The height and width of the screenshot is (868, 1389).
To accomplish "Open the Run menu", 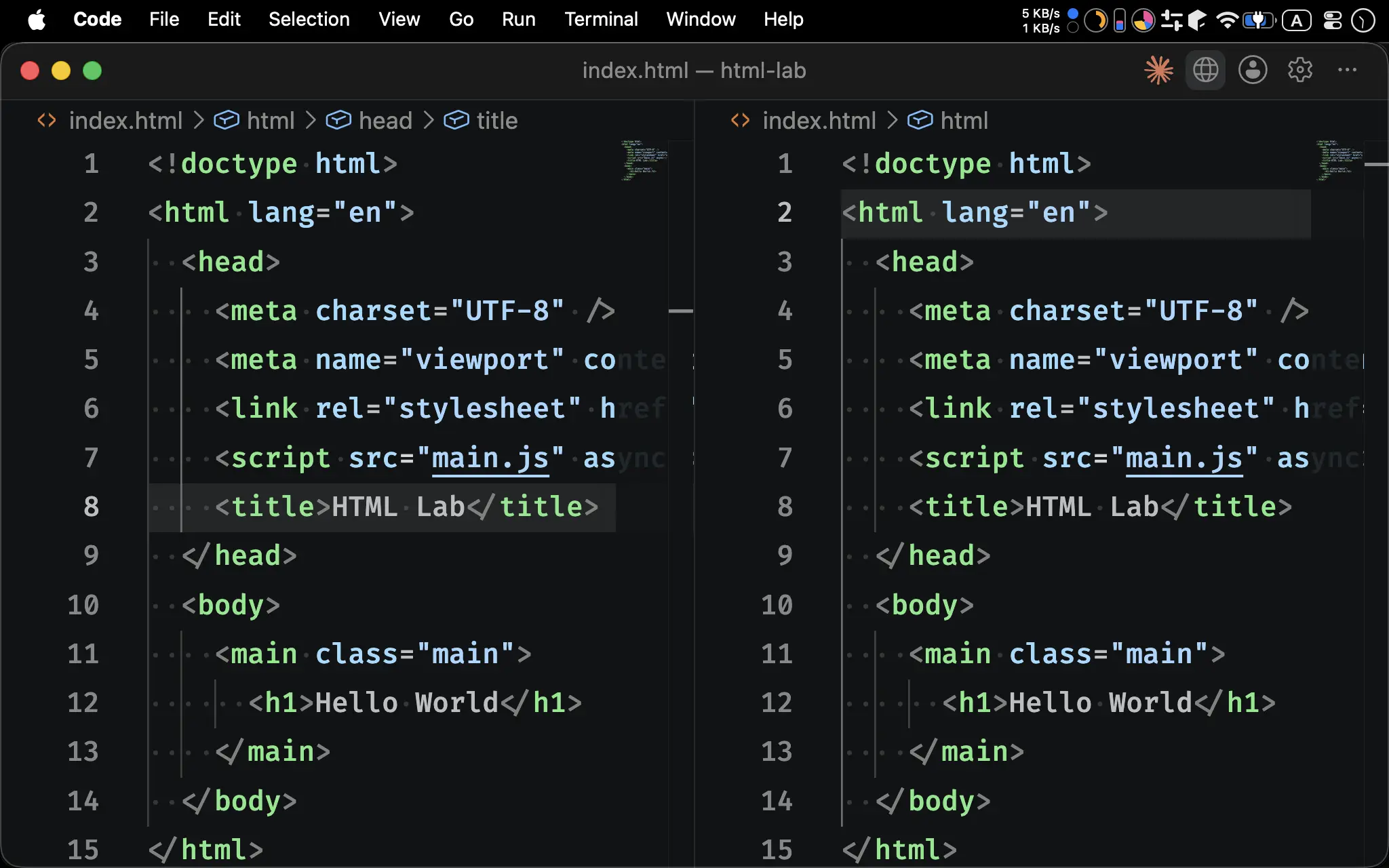I will [x=519, y=20].
